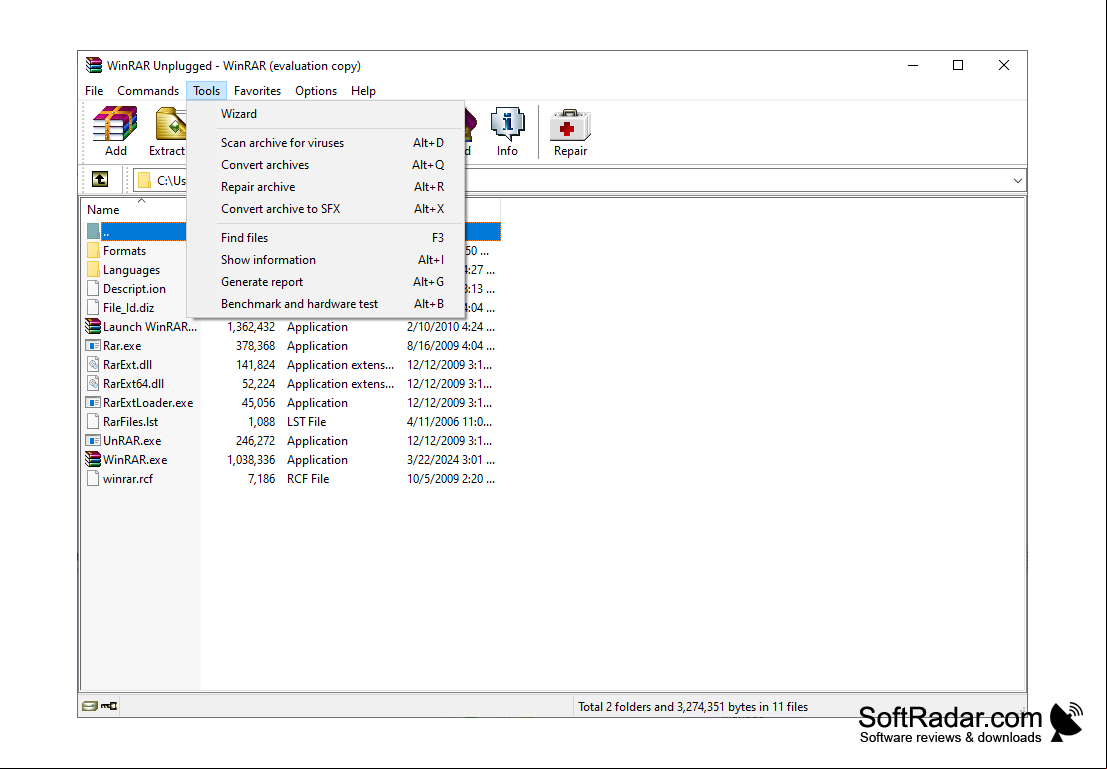1107x769 pixels.
Task: Select the Languages folder name
Action: [x=131, y=270]
